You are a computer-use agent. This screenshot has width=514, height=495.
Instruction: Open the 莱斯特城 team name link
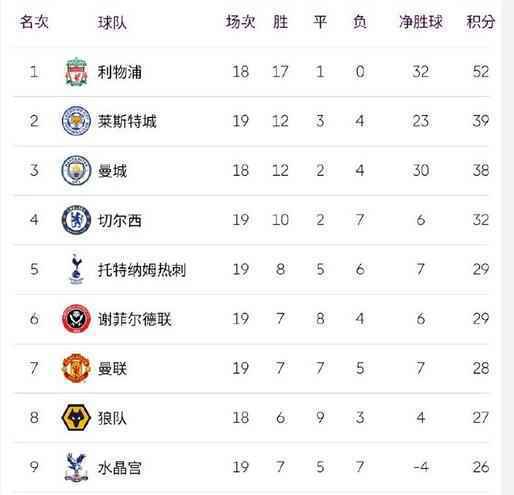tap(127, 121)
